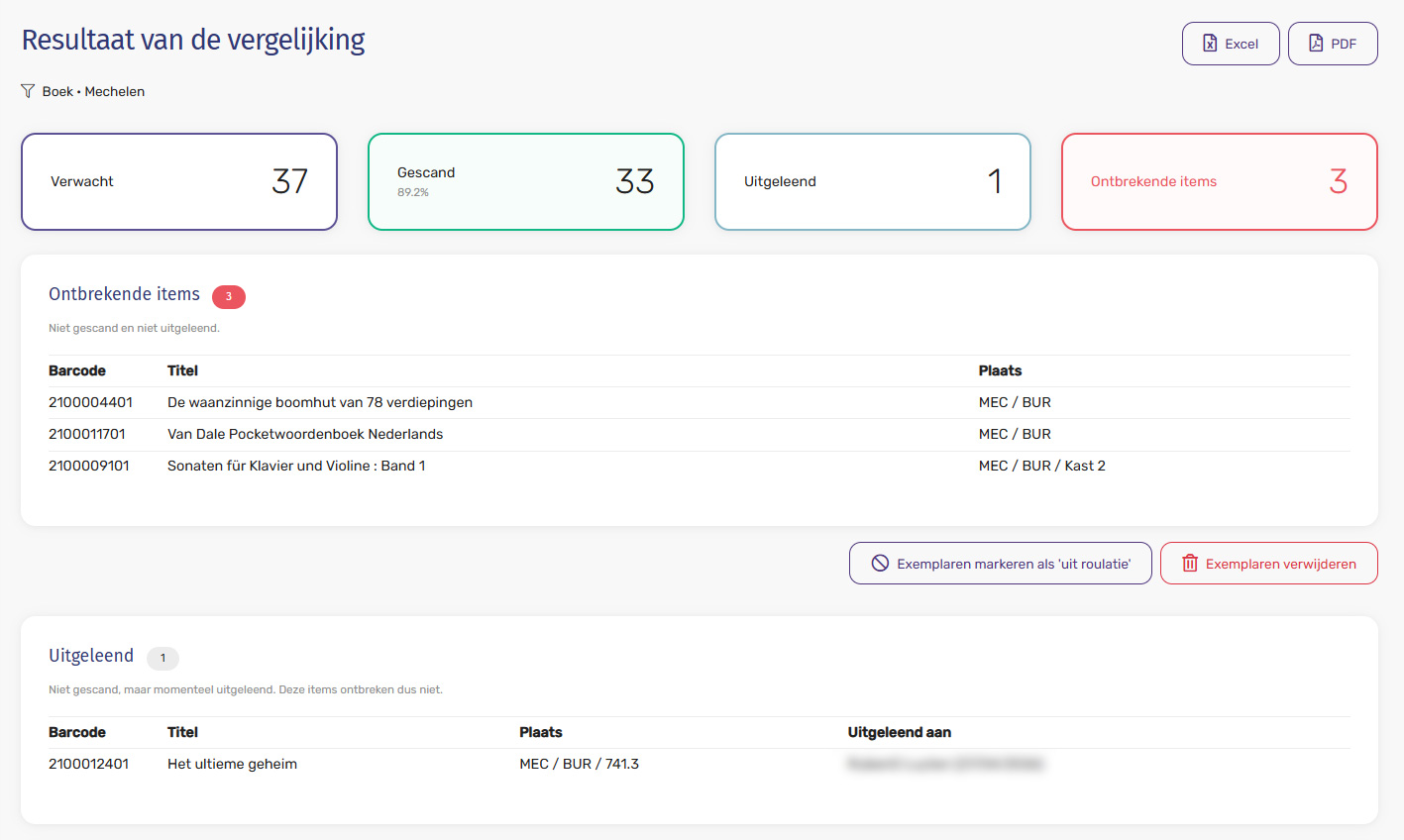Click the 'uit roulatie' ban circle icon

[880, 563]
